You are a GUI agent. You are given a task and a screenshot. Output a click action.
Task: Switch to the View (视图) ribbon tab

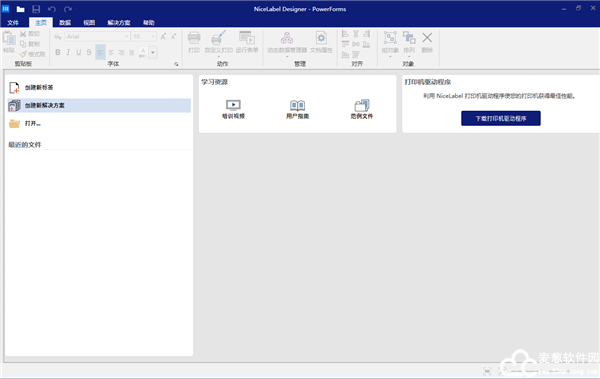(x=89, y=23)
